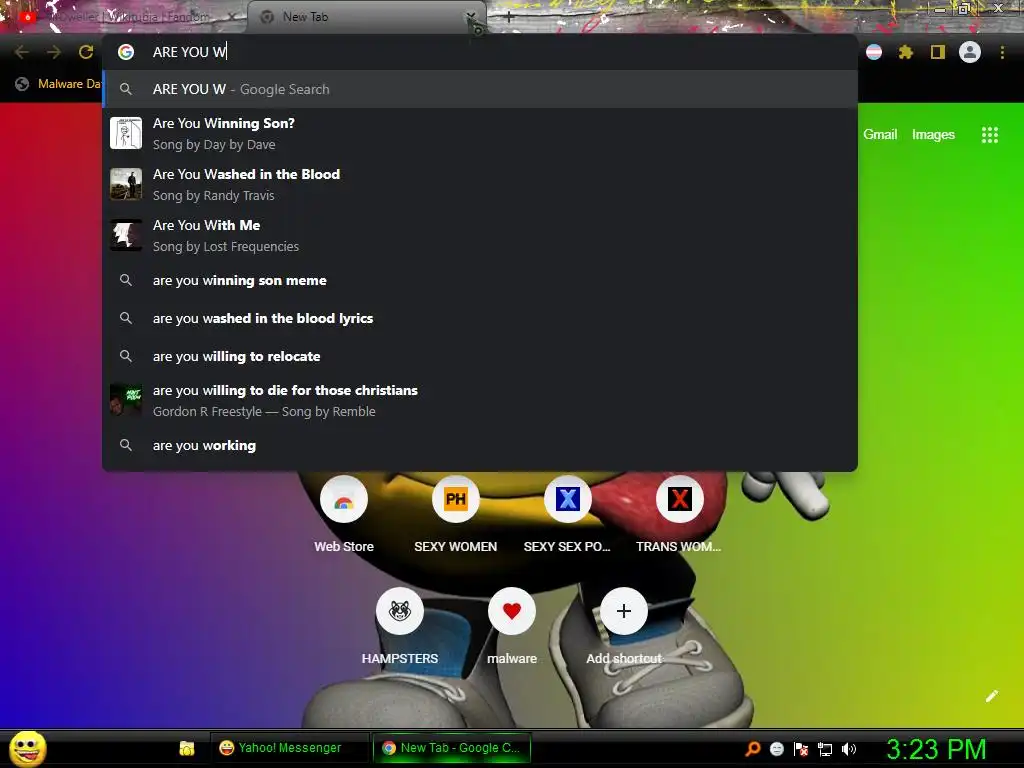Select 'are you working' suggestion
Viewport: 1024px width, 768px height.
[480, 445]
